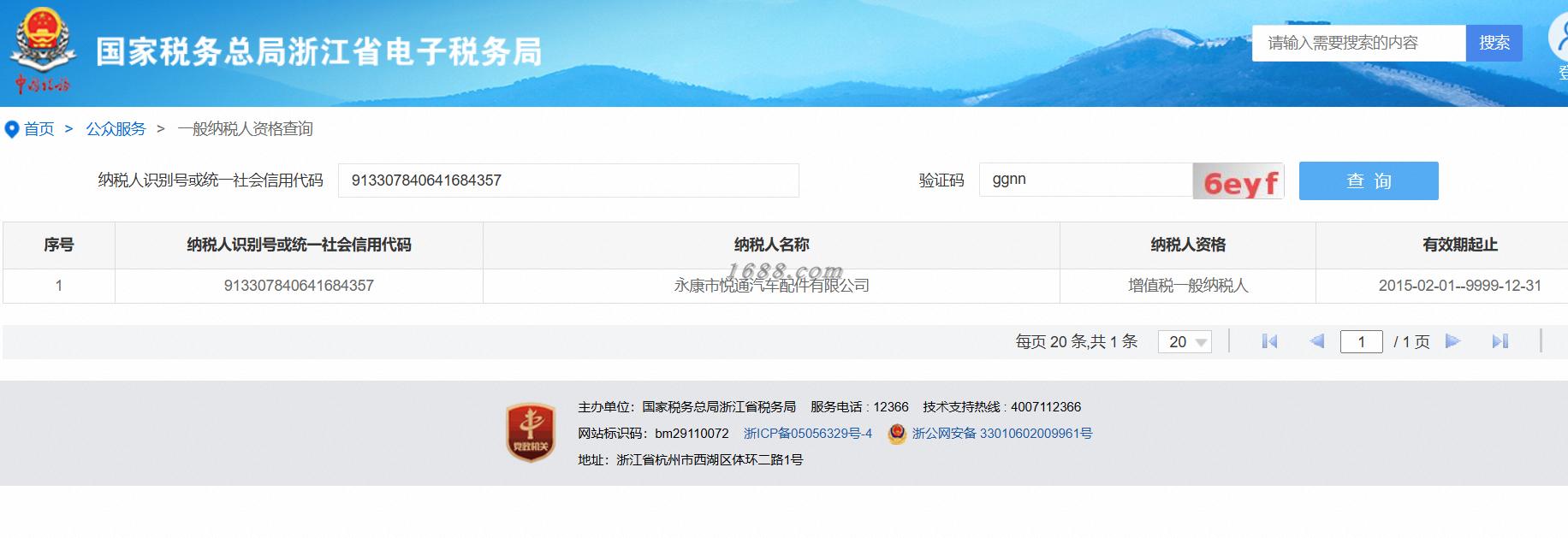Click the page number input box
The height and width of the screenshot is (538, 1568).
coord(1361,341)
